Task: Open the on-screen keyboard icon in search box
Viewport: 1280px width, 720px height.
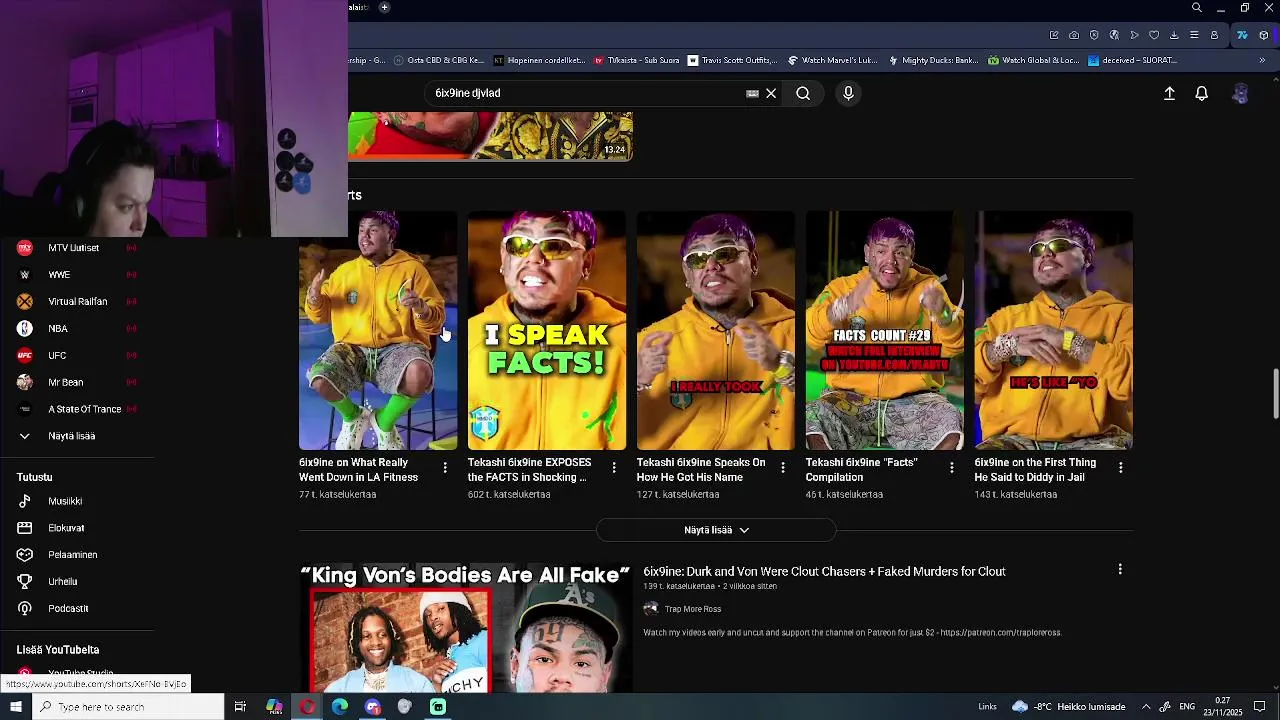Action: 752,93
